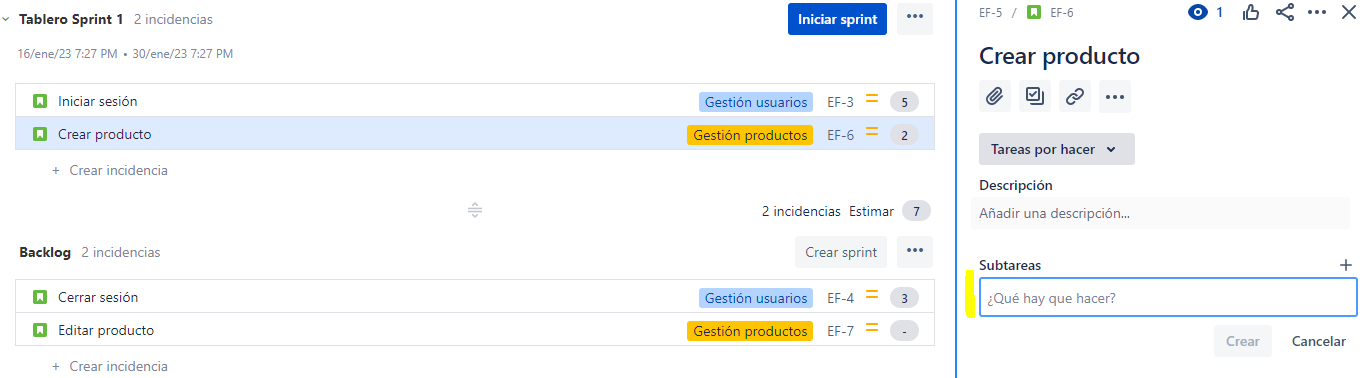Click the EF-5 breadcrumb link

991,12
